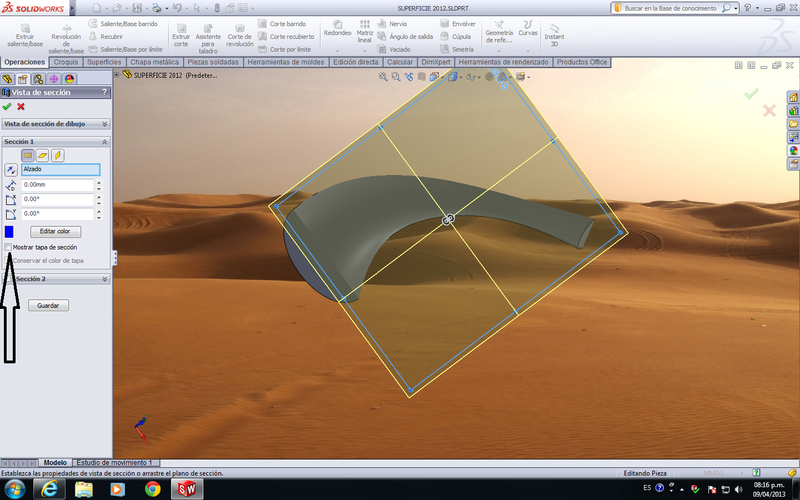Open the DimXpertManager crosshair tab icon
Image resolution: width=800 pixels, height=500 pixels.
point(54,79)
